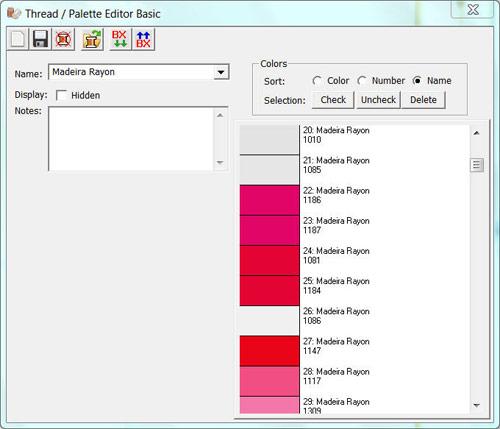Toggle the Hidden display checkbox
This screenshot has width=500, height=429.
(61, 95)
